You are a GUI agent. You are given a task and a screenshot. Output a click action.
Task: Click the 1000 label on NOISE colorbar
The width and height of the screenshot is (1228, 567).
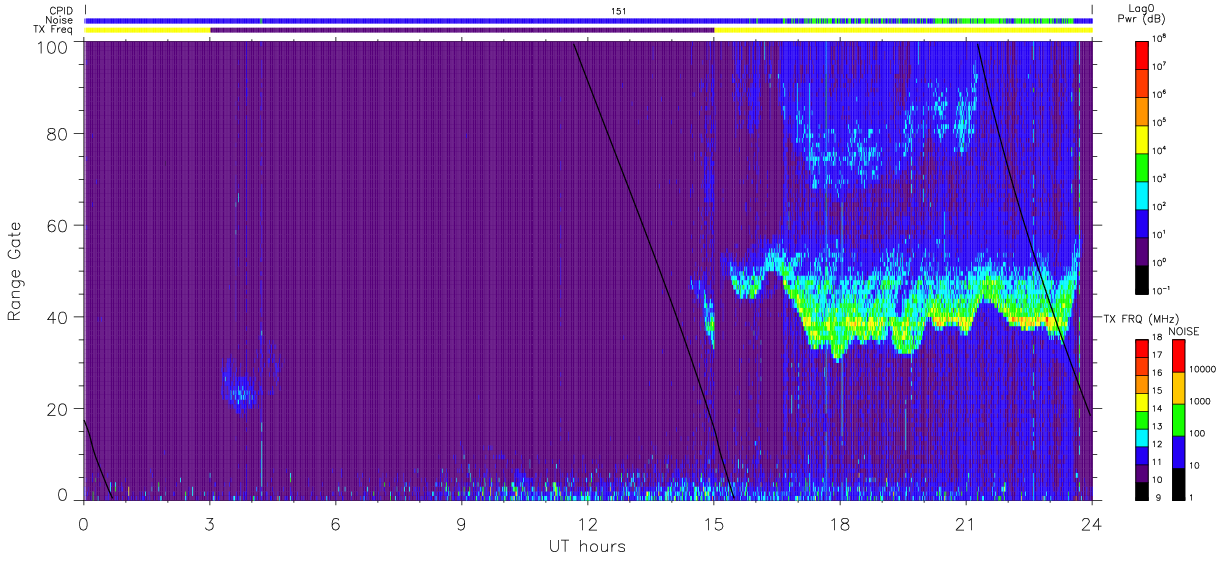pos(1200,400)
